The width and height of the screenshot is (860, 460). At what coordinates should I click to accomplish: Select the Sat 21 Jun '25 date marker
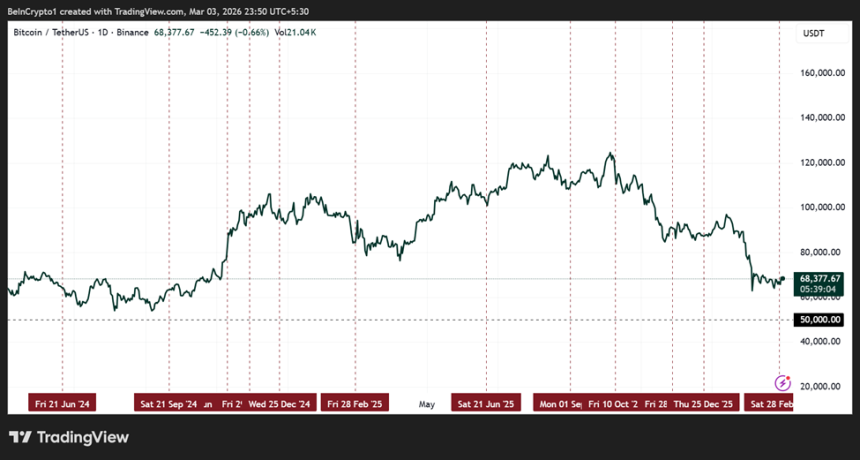(485, 404)
